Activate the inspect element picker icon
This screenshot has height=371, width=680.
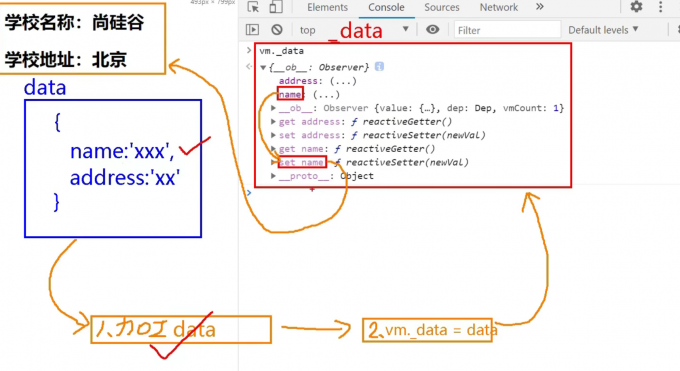pyautogui.click(x=253, y=7)
